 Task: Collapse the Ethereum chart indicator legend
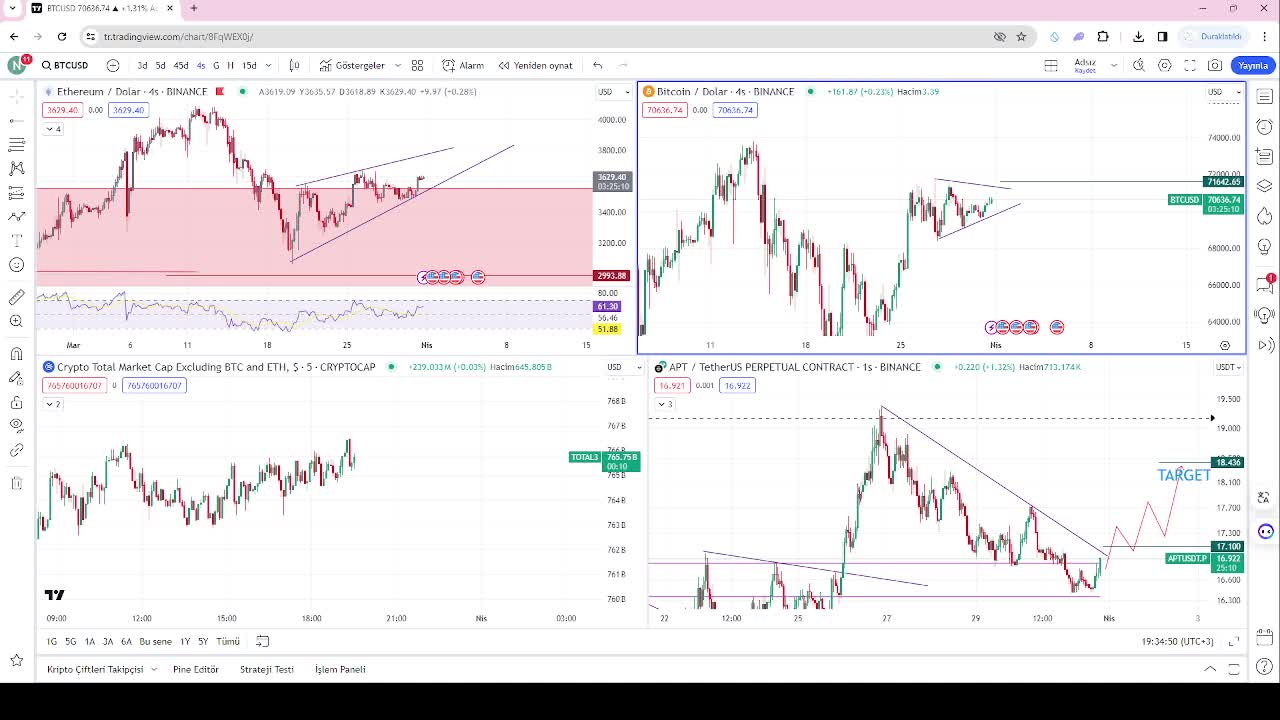(53, 129)
